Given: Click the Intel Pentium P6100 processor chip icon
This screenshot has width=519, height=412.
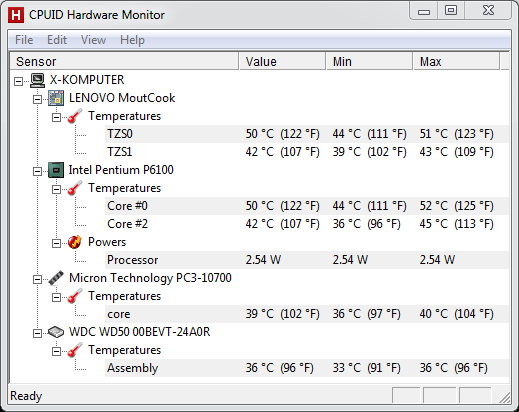Looking at the screenshot, I should [x=56, y=170].
